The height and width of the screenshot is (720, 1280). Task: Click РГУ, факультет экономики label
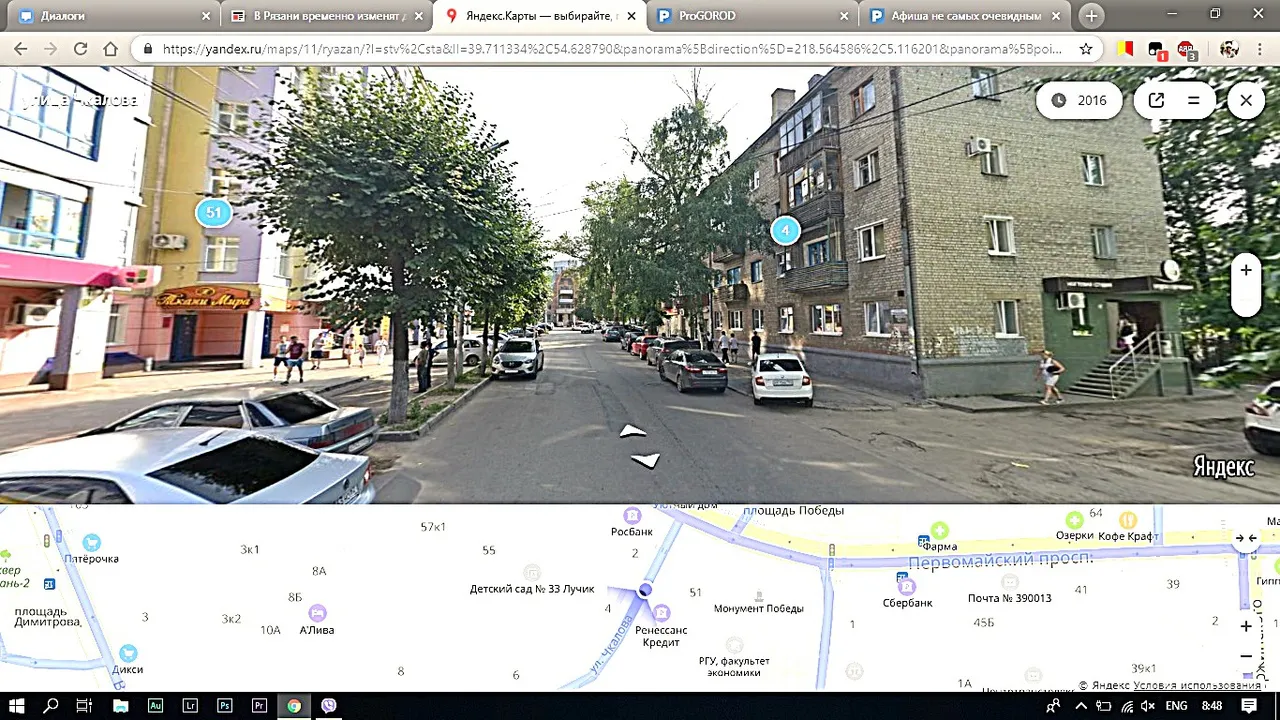click(x=734, y=666)
